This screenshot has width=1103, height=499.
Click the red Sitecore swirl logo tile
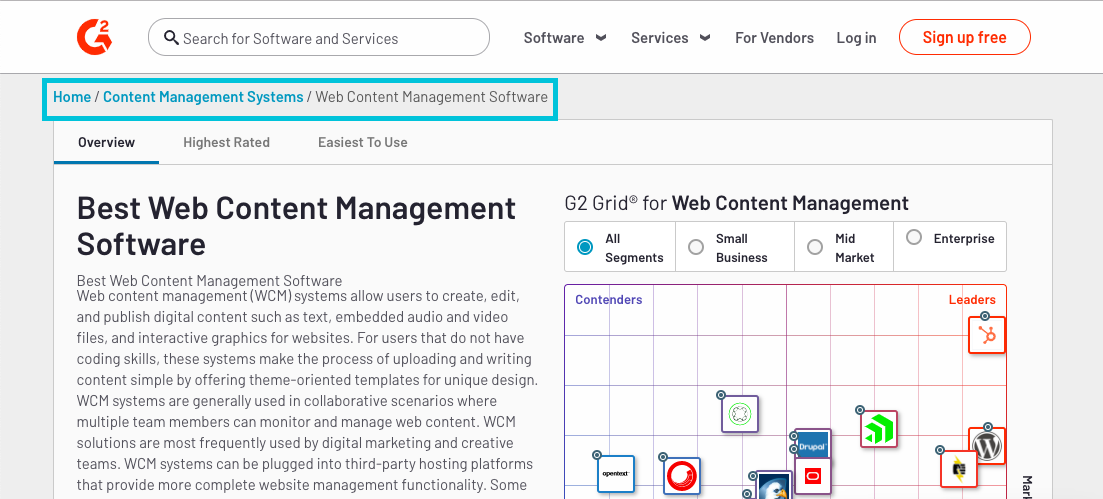(x=682, y=476)
